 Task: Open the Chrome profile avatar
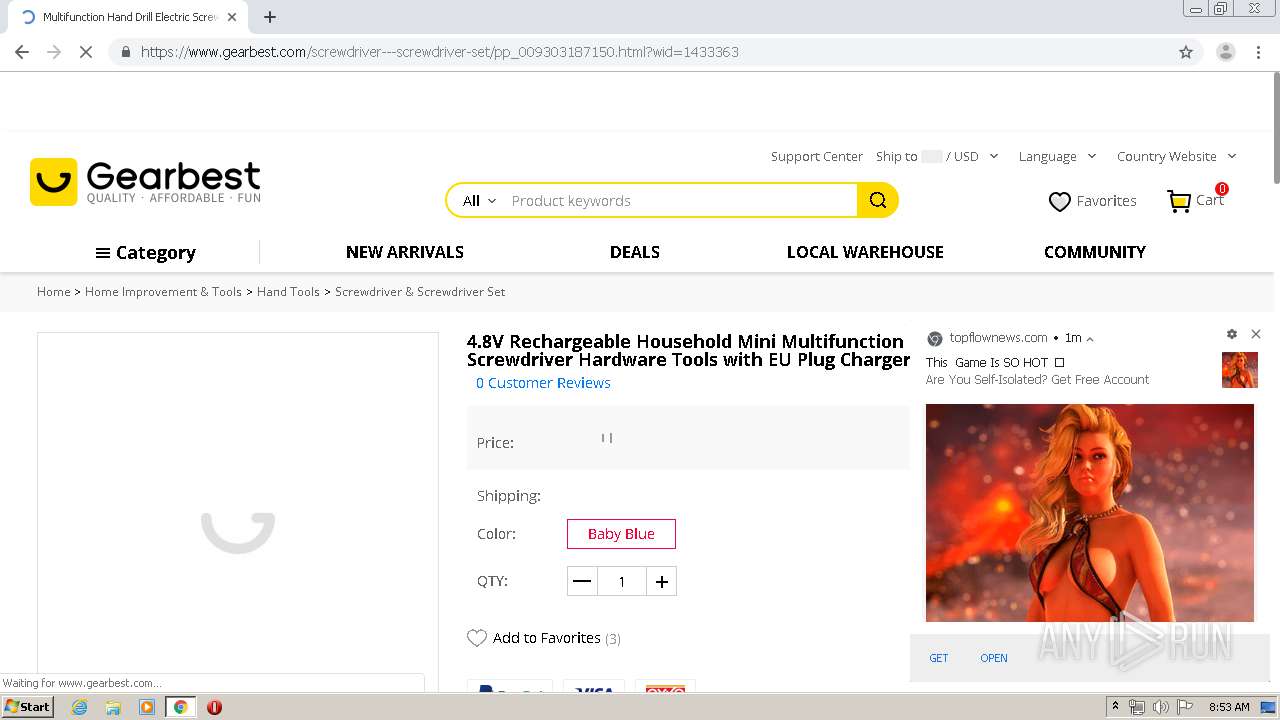pos(1225,52)
